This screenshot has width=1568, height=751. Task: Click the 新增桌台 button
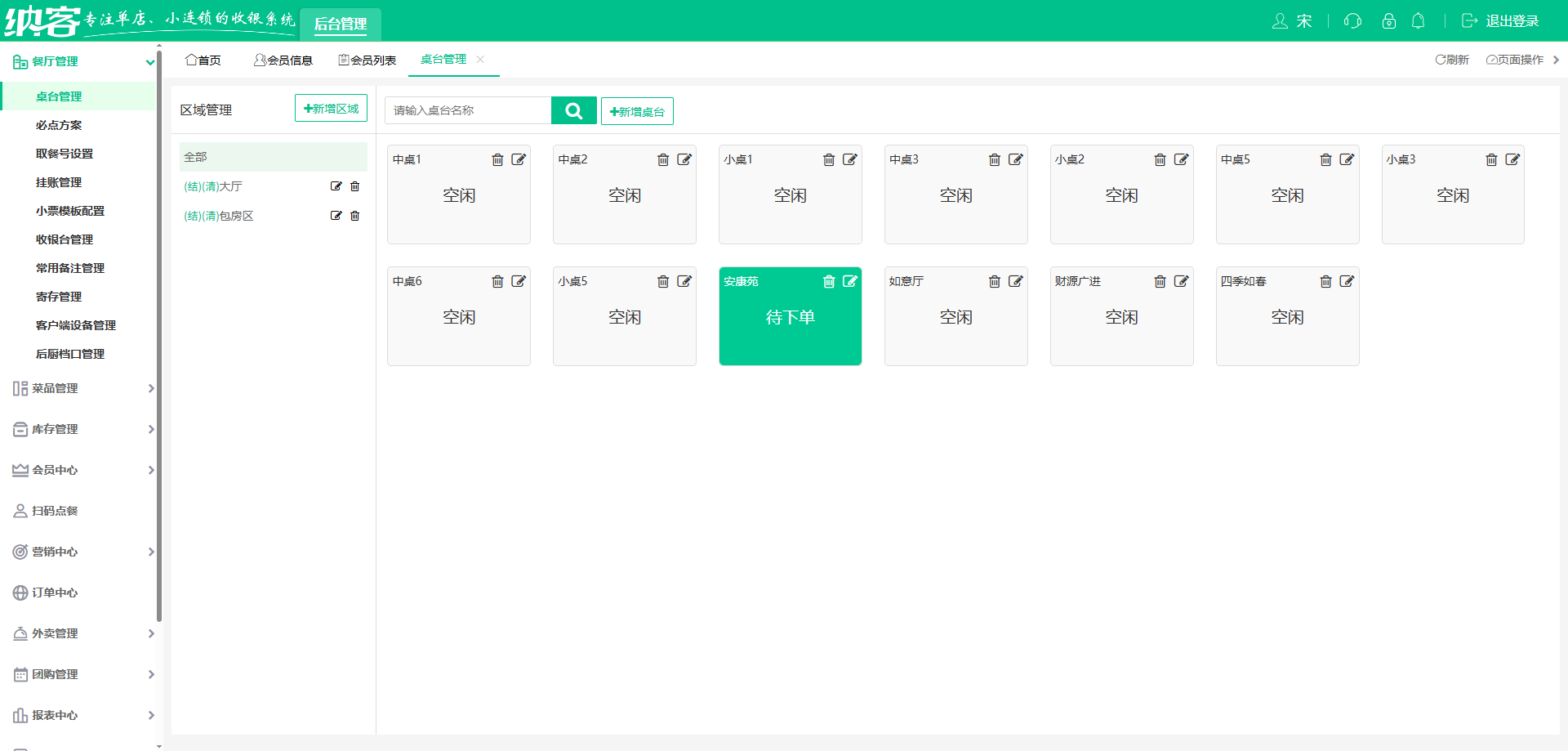pyautogui.click(x=637, y=110)
